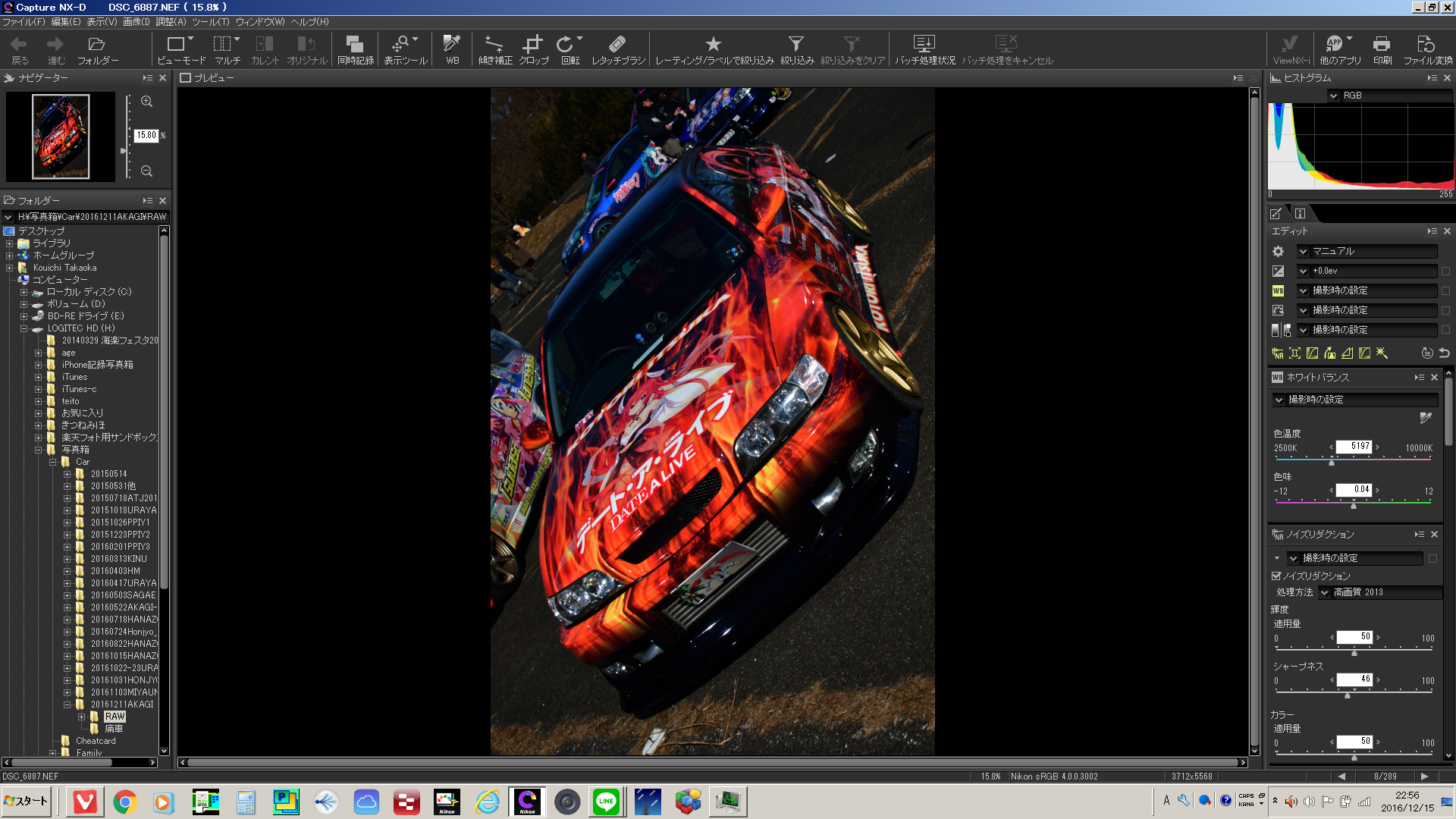Image resolution: width=1456 pixels, height=819 pixels.
Task: Toggle the ノイズリダクション checkbox
Action: (x=1276, y=576)
